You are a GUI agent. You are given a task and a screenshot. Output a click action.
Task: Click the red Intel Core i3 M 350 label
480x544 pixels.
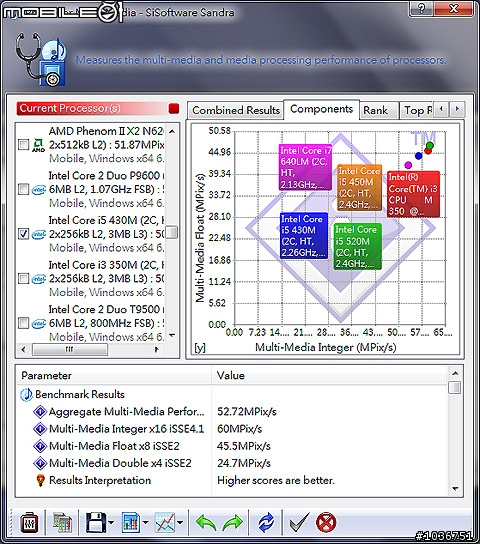(413, 194)
